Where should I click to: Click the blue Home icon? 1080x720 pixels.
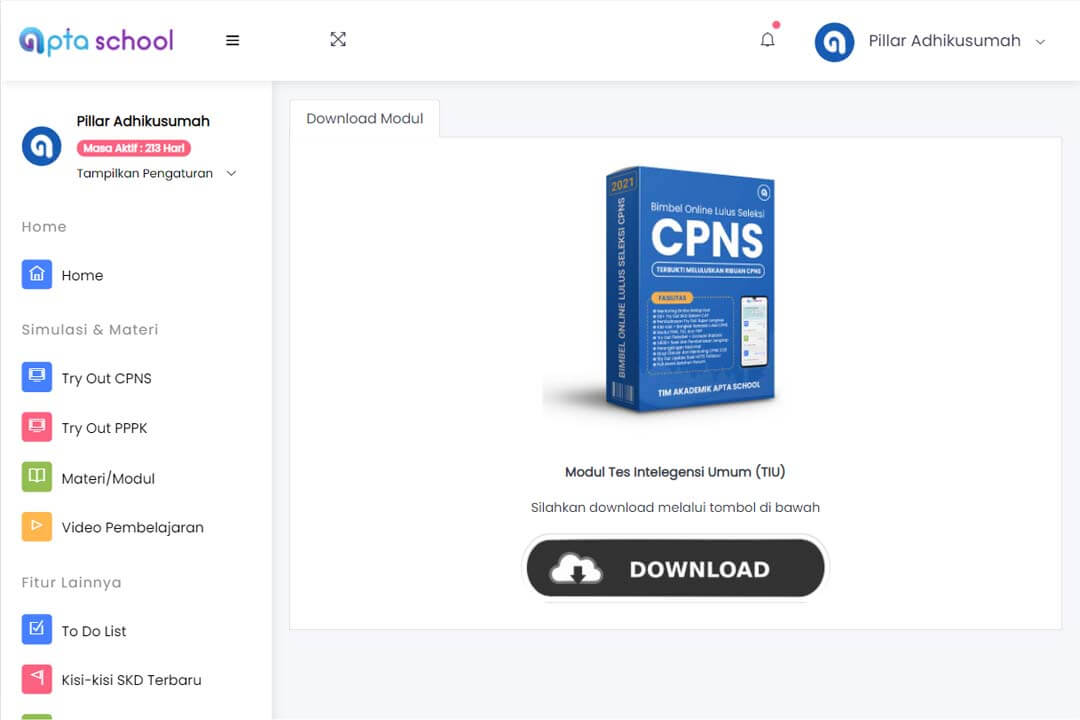point(37,274)
